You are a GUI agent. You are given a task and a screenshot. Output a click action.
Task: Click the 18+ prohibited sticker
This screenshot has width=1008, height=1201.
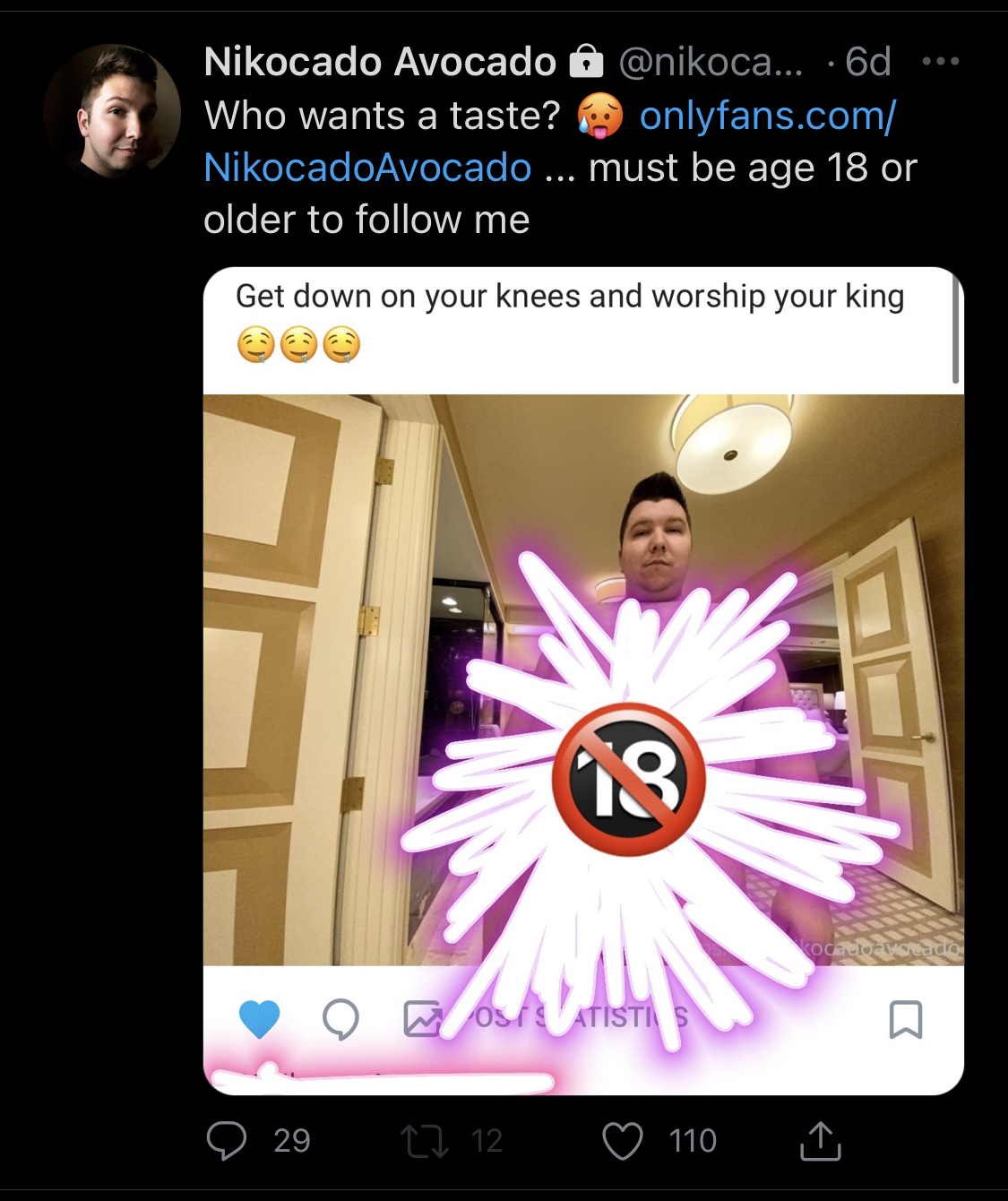(x=629, y=779)
